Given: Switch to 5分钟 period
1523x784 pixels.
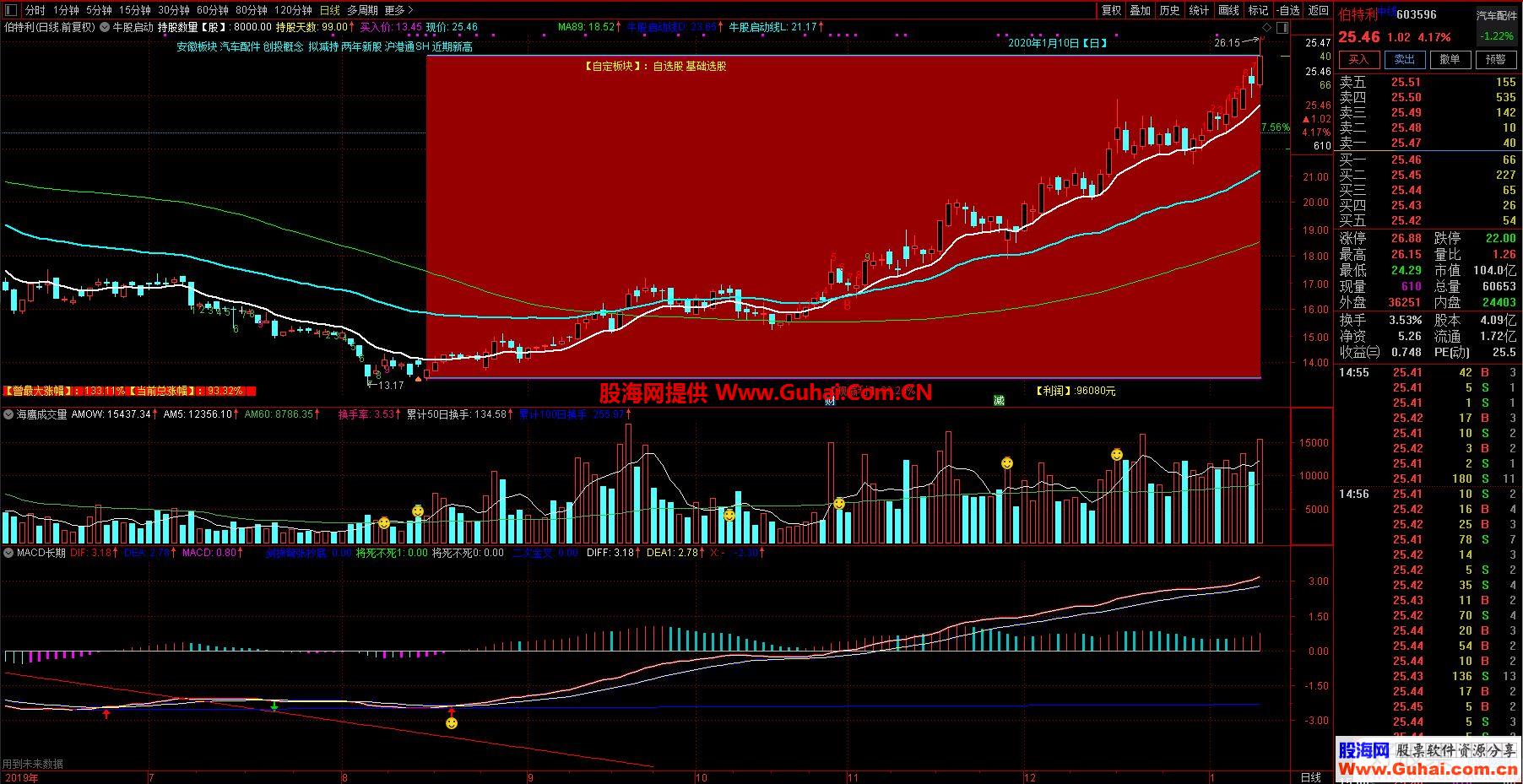Looking at the screenshot, I should pos(98,10).
